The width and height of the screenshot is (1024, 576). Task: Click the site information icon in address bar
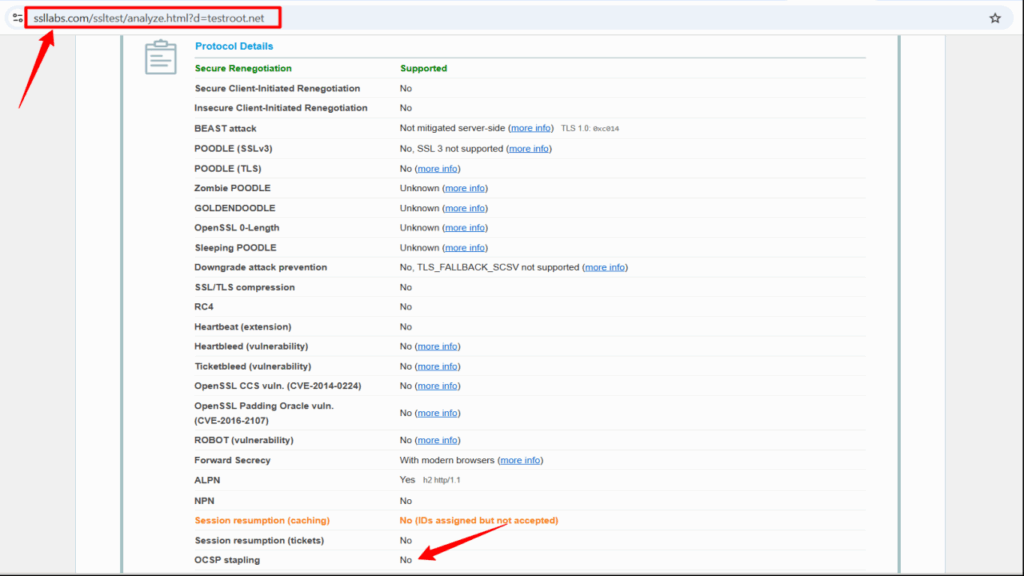coord(18,18)
